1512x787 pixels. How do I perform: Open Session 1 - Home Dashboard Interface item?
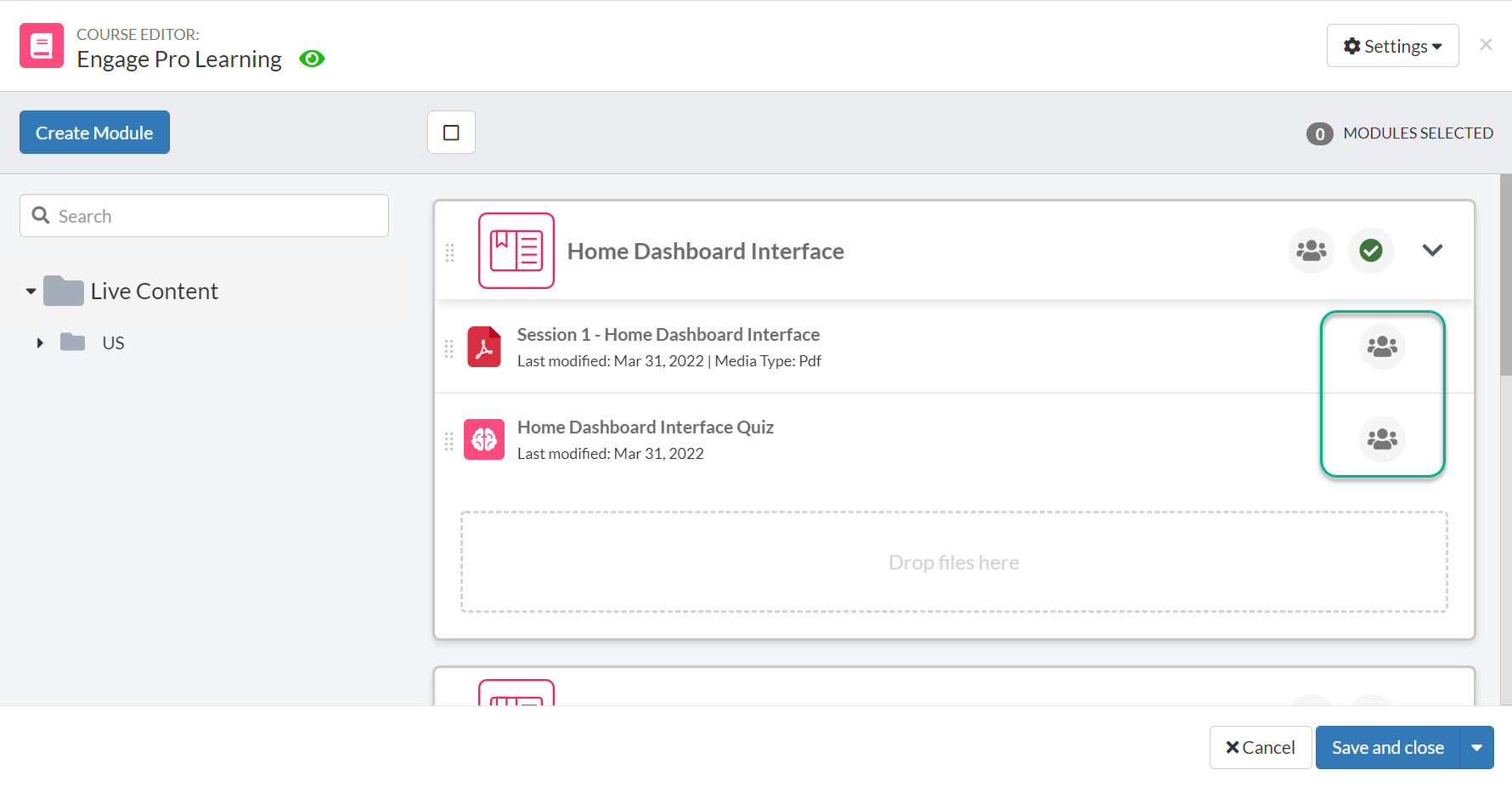coord(669,335)
